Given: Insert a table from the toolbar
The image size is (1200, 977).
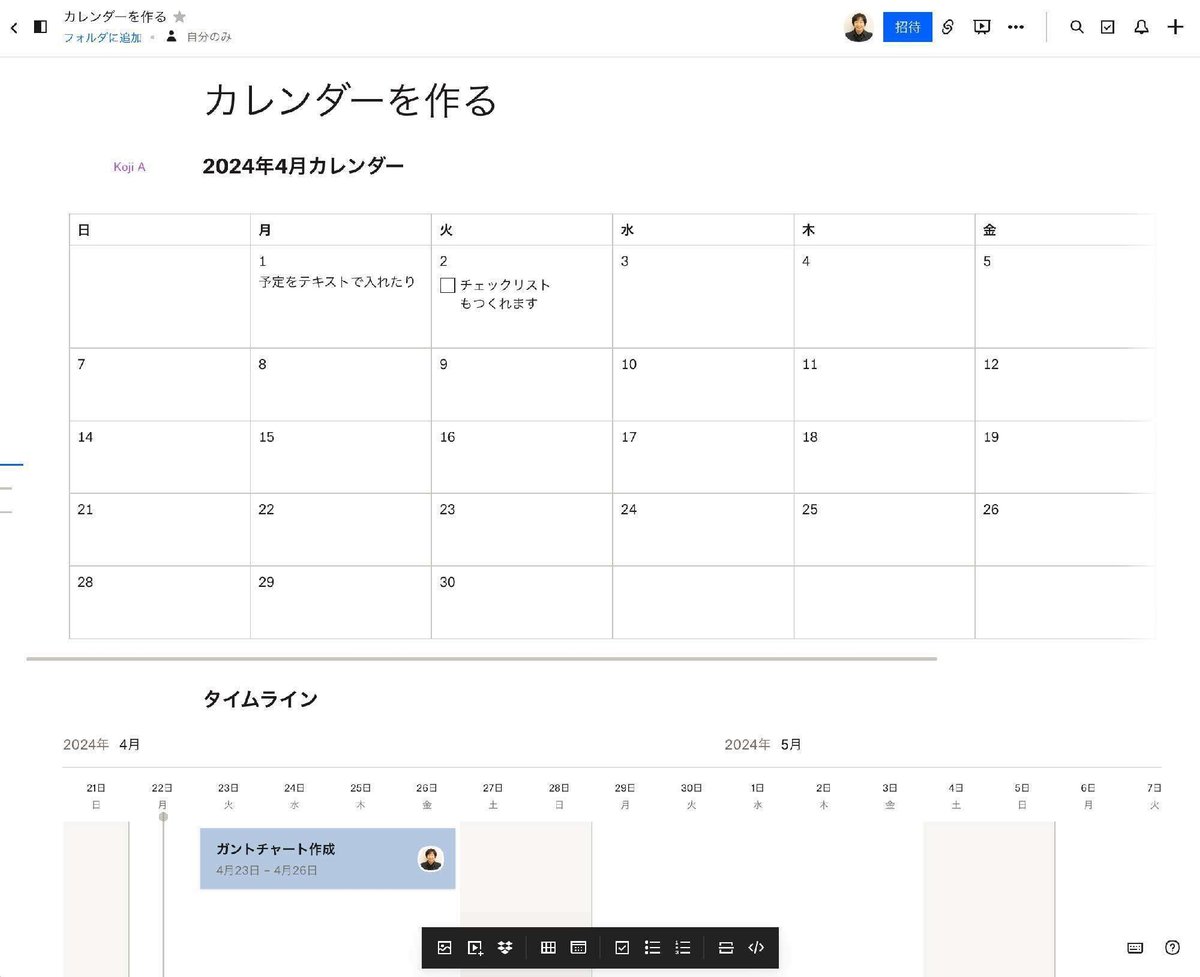Looking at the screenshot, I should click(548, 947).
